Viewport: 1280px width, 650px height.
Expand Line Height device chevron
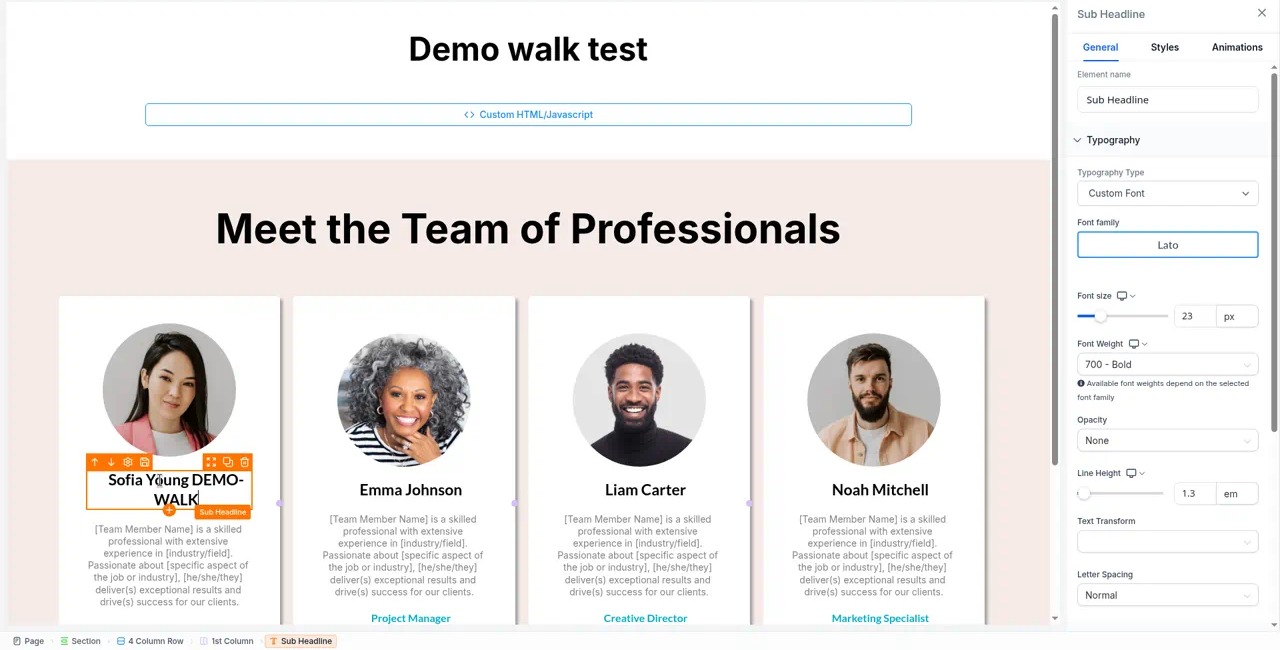click(1142, 473)
